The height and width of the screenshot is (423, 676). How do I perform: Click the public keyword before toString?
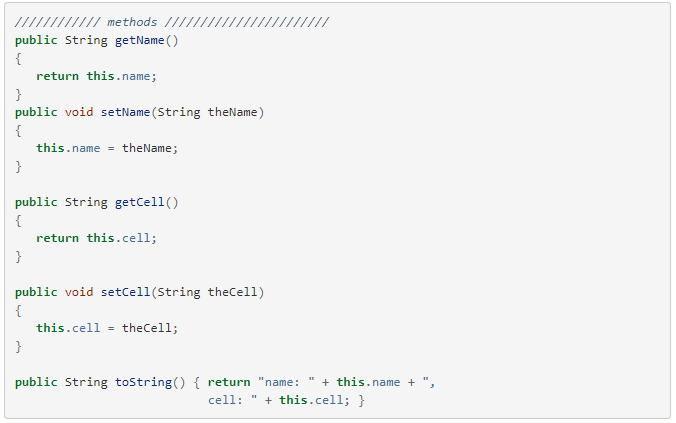36,382
